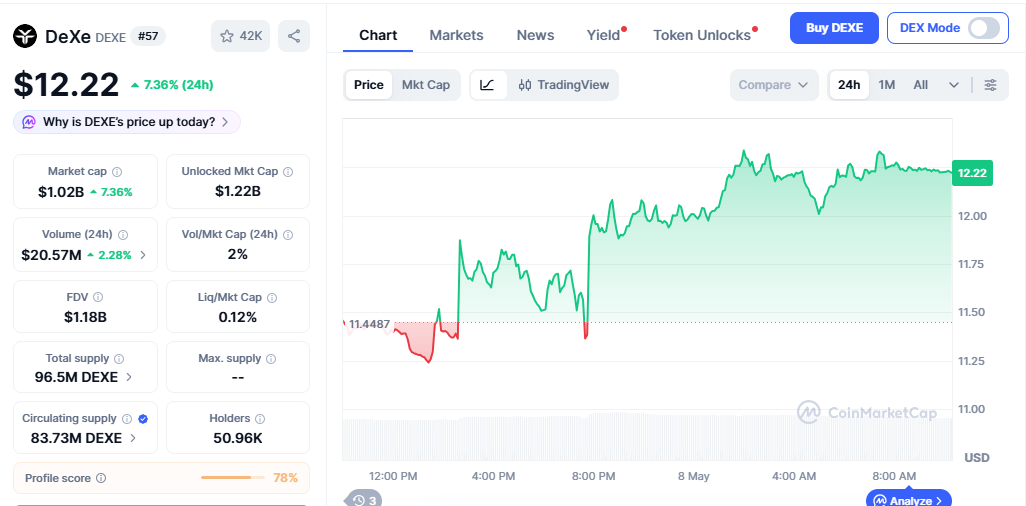The width and height of the screenshot is (1026, 506).
Task: Select the line chart icon
Action: pyautogui.click(x=487, y=85)
